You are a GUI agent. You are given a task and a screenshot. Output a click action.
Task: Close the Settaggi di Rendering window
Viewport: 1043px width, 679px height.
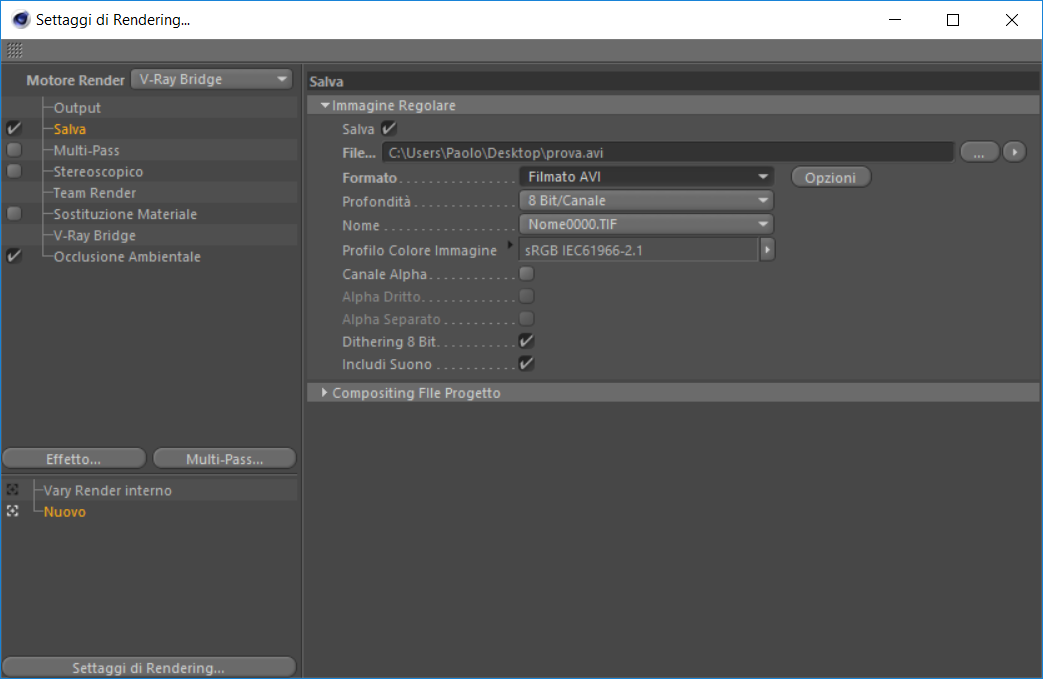pos(1012,20)
